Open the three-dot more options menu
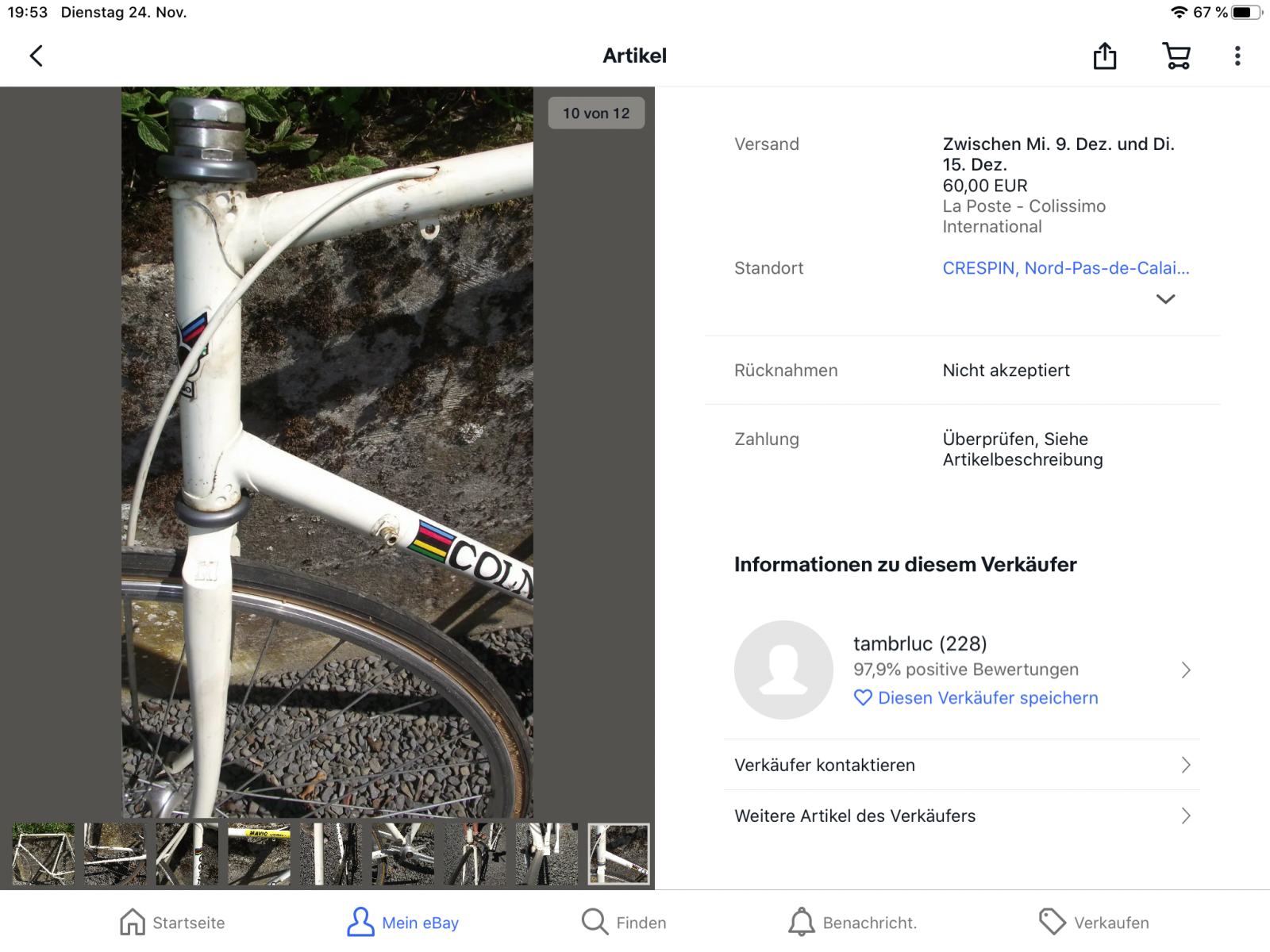 (1237, 56)
